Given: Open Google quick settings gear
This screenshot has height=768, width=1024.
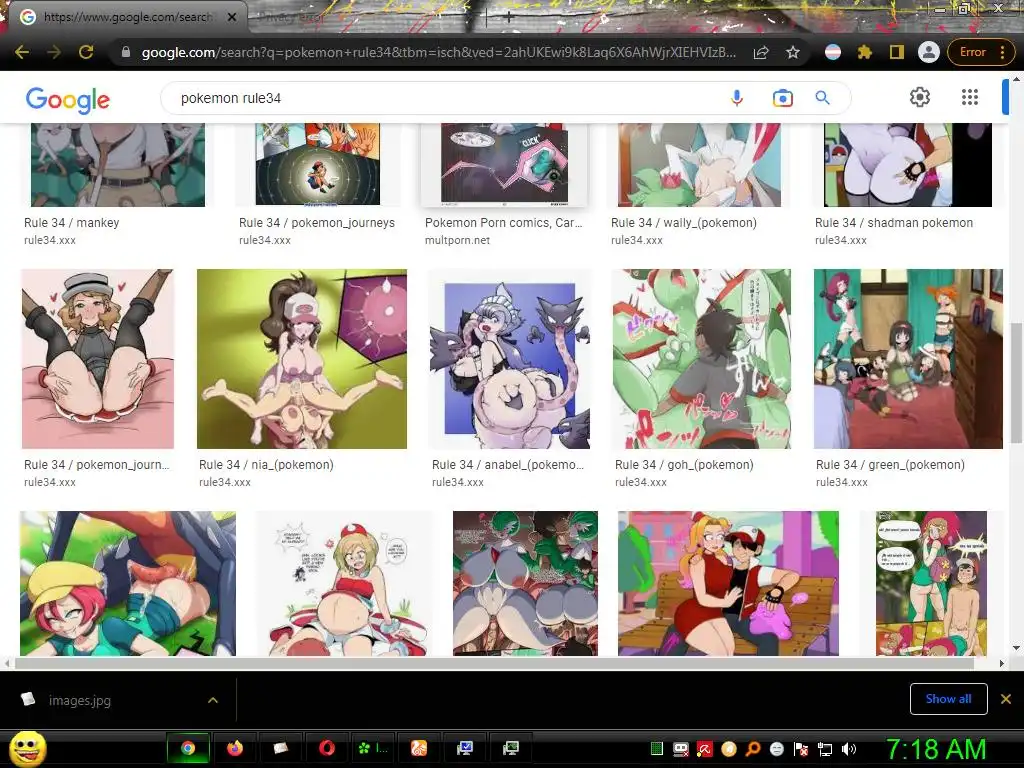Looking at the screenshot, I should click(920, 97).
